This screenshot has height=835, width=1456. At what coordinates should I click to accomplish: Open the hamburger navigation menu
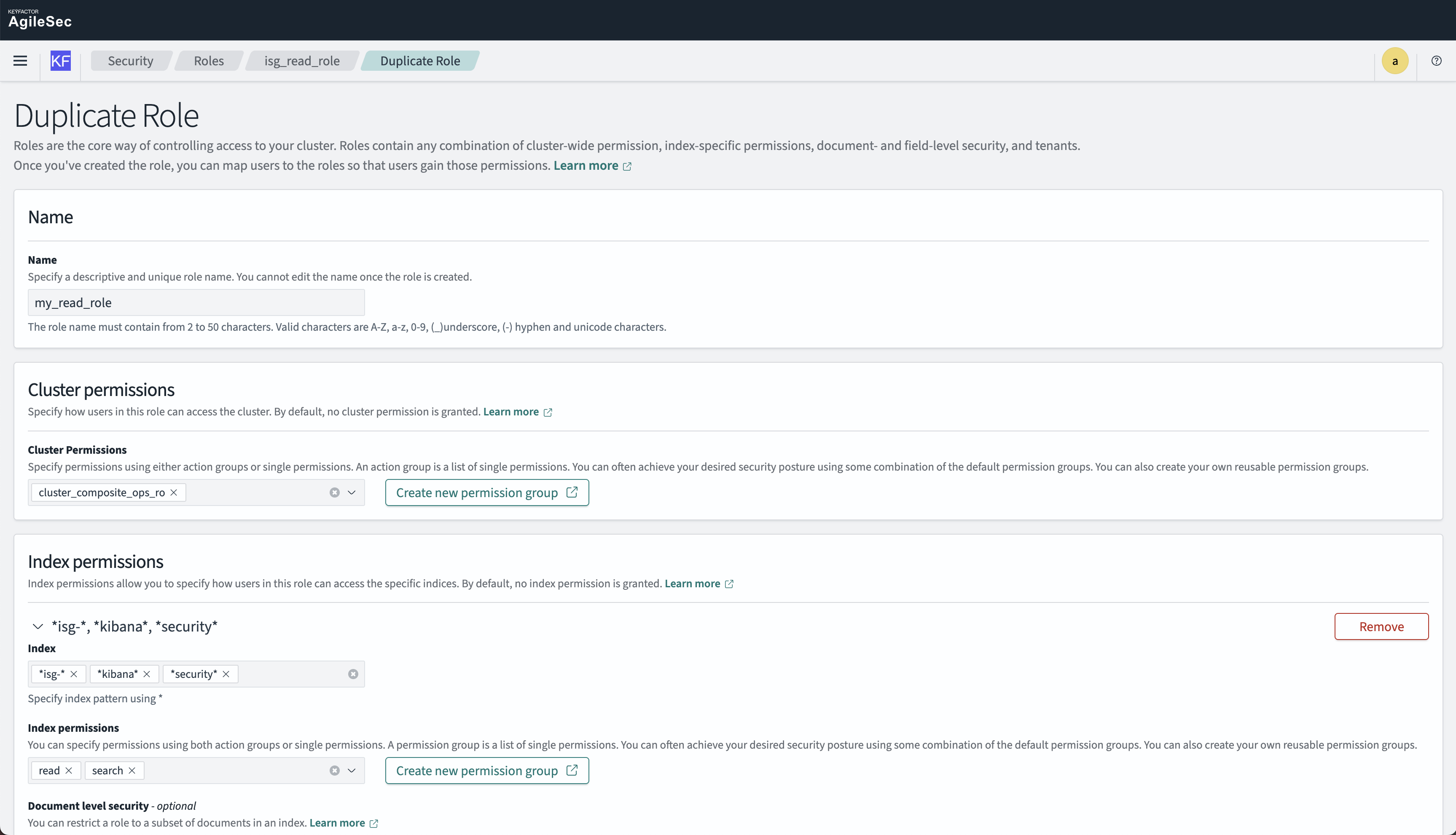(20, 61)
